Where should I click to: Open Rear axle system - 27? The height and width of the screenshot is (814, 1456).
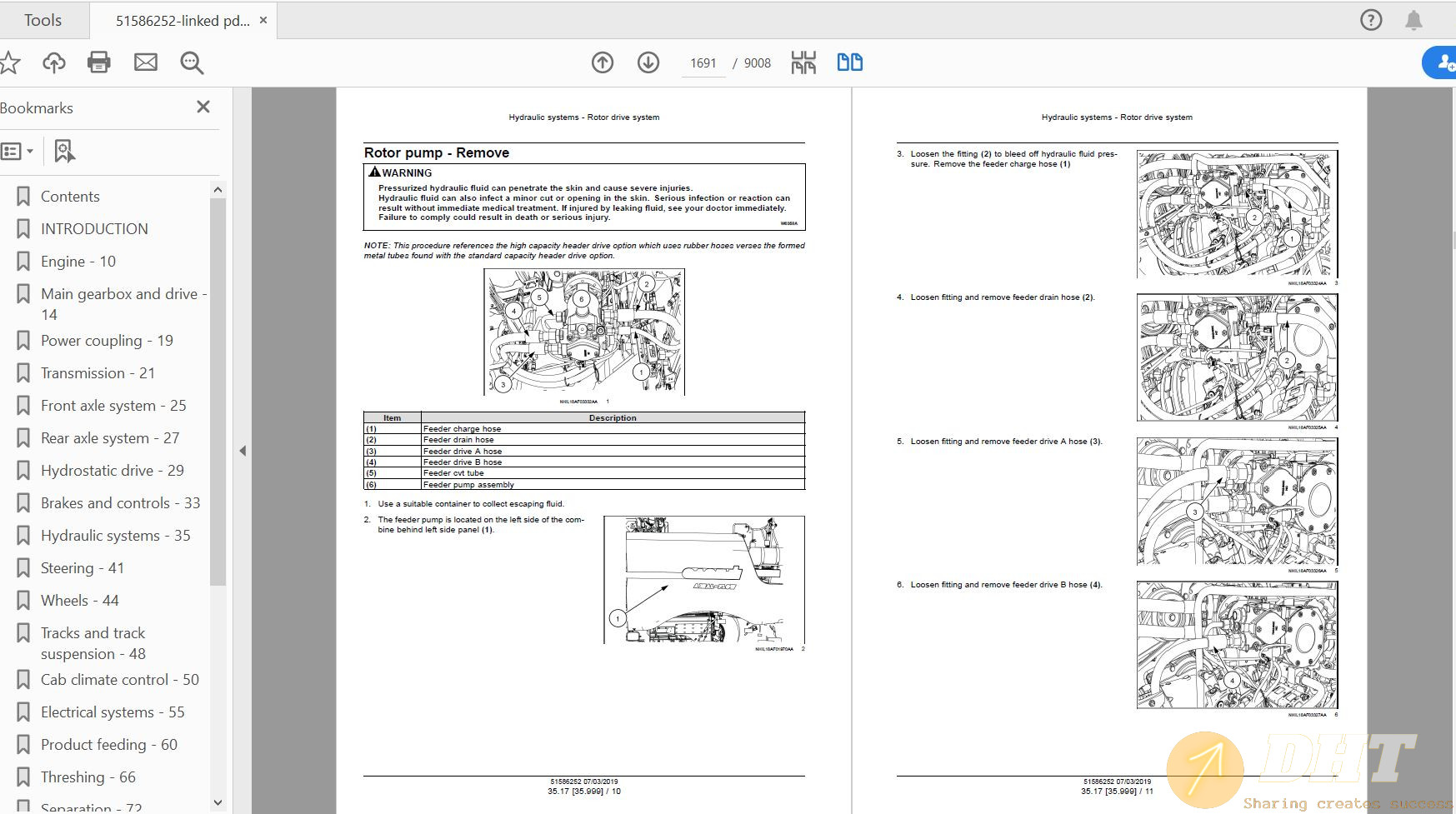pos(110,438)
